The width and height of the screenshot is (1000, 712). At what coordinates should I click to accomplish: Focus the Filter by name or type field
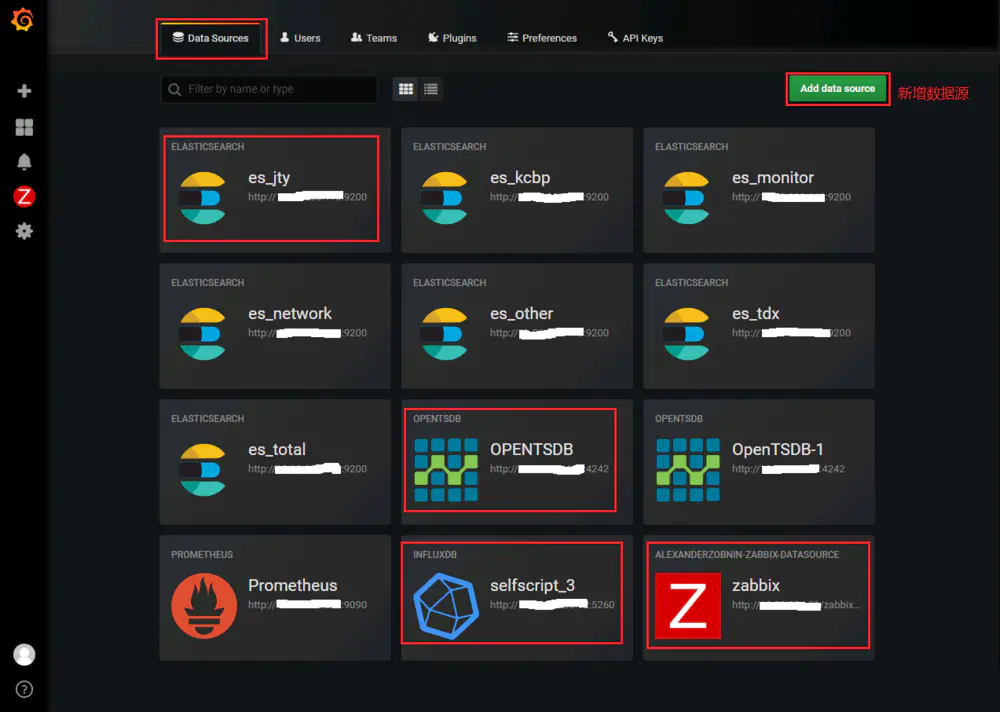point(269,89)
